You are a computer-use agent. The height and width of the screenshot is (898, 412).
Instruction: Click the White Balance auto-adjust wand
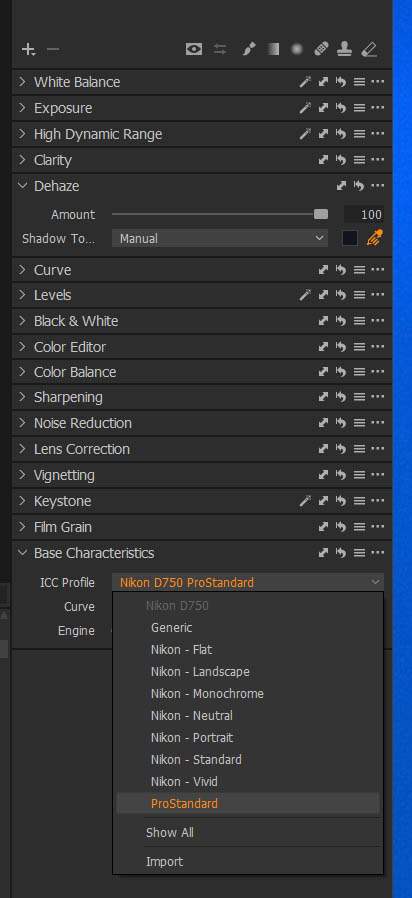coord(305,82)
